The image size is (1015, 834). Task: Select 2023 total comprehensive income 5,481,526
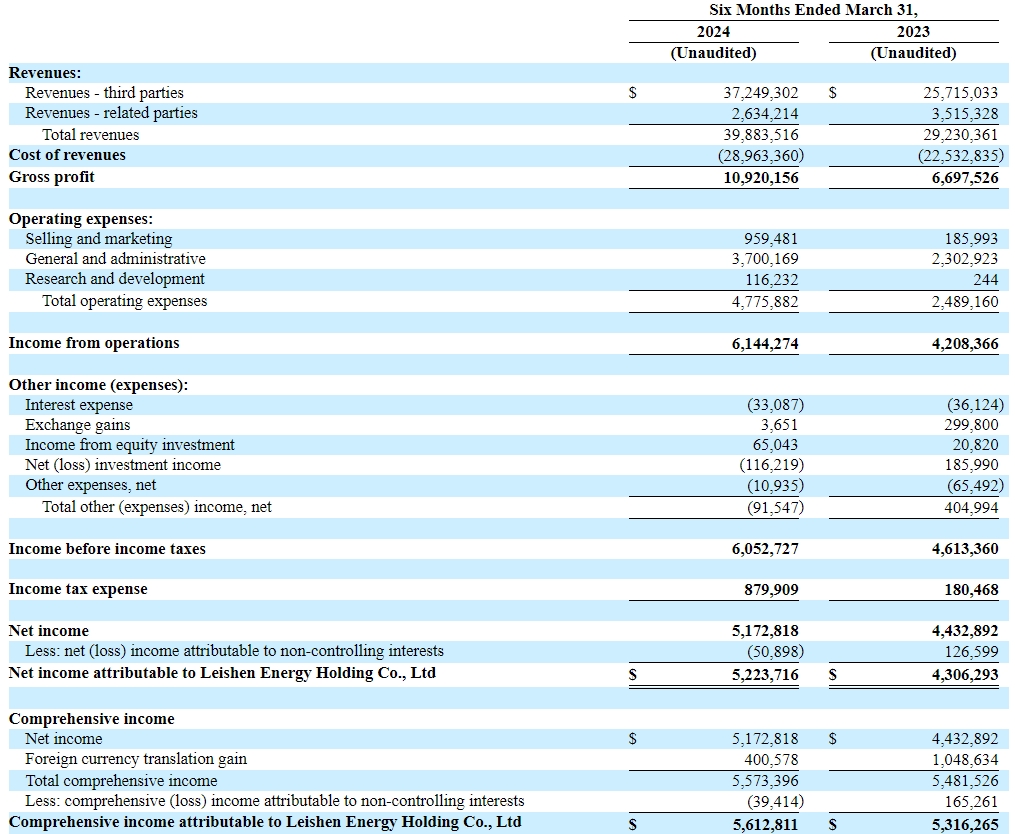[x=957, y=780]
